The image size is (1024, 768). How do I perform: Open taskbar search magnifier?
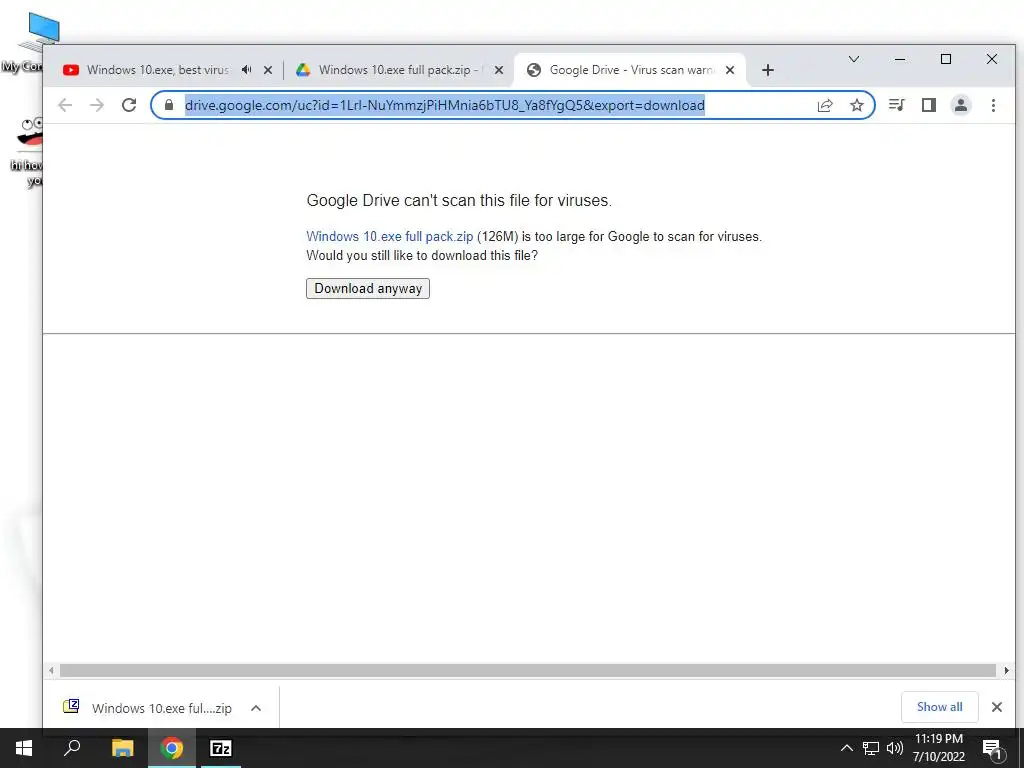[x=72, y=748]
